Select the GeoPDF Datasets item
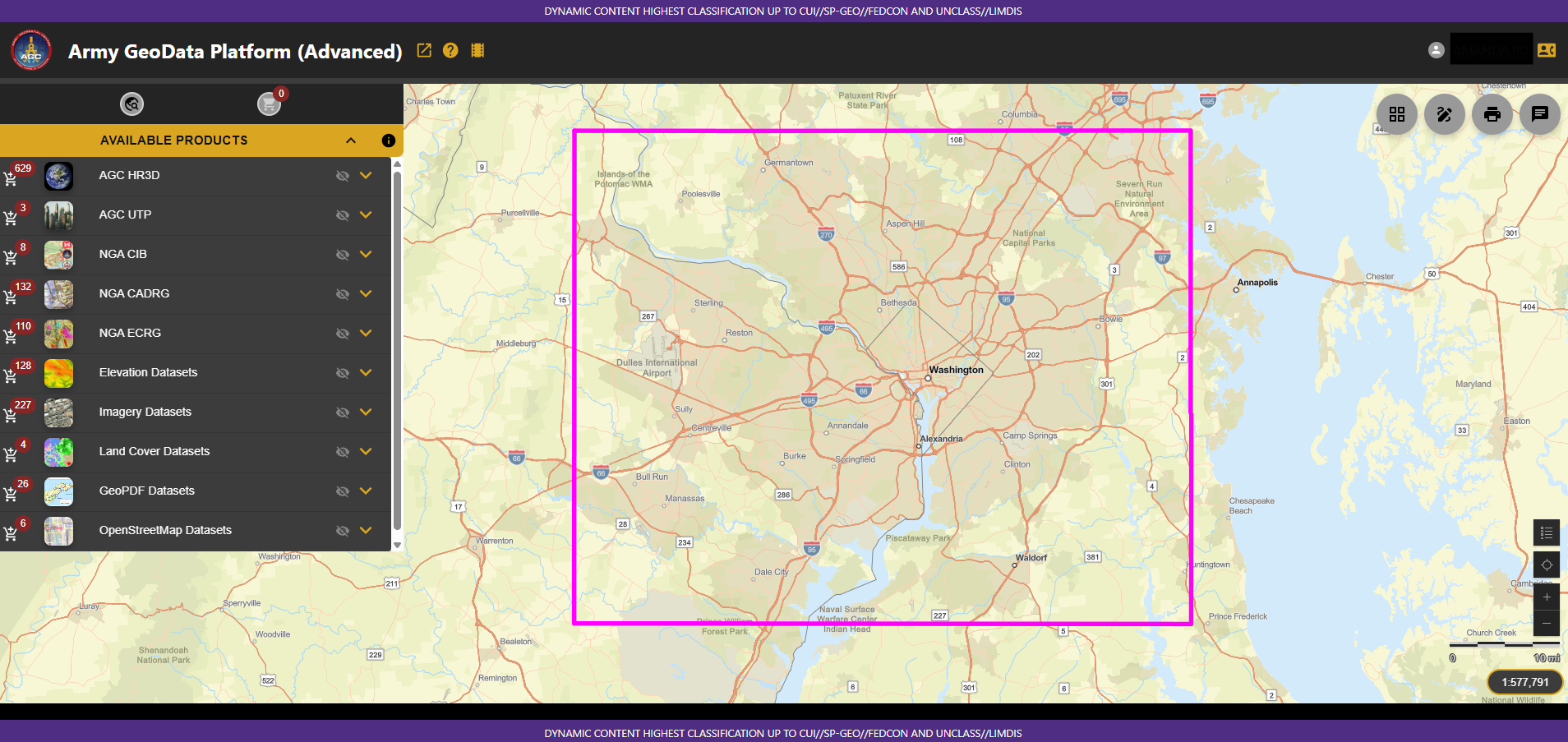This screenshot has height=742, width=1568. (x=147, y=491)
